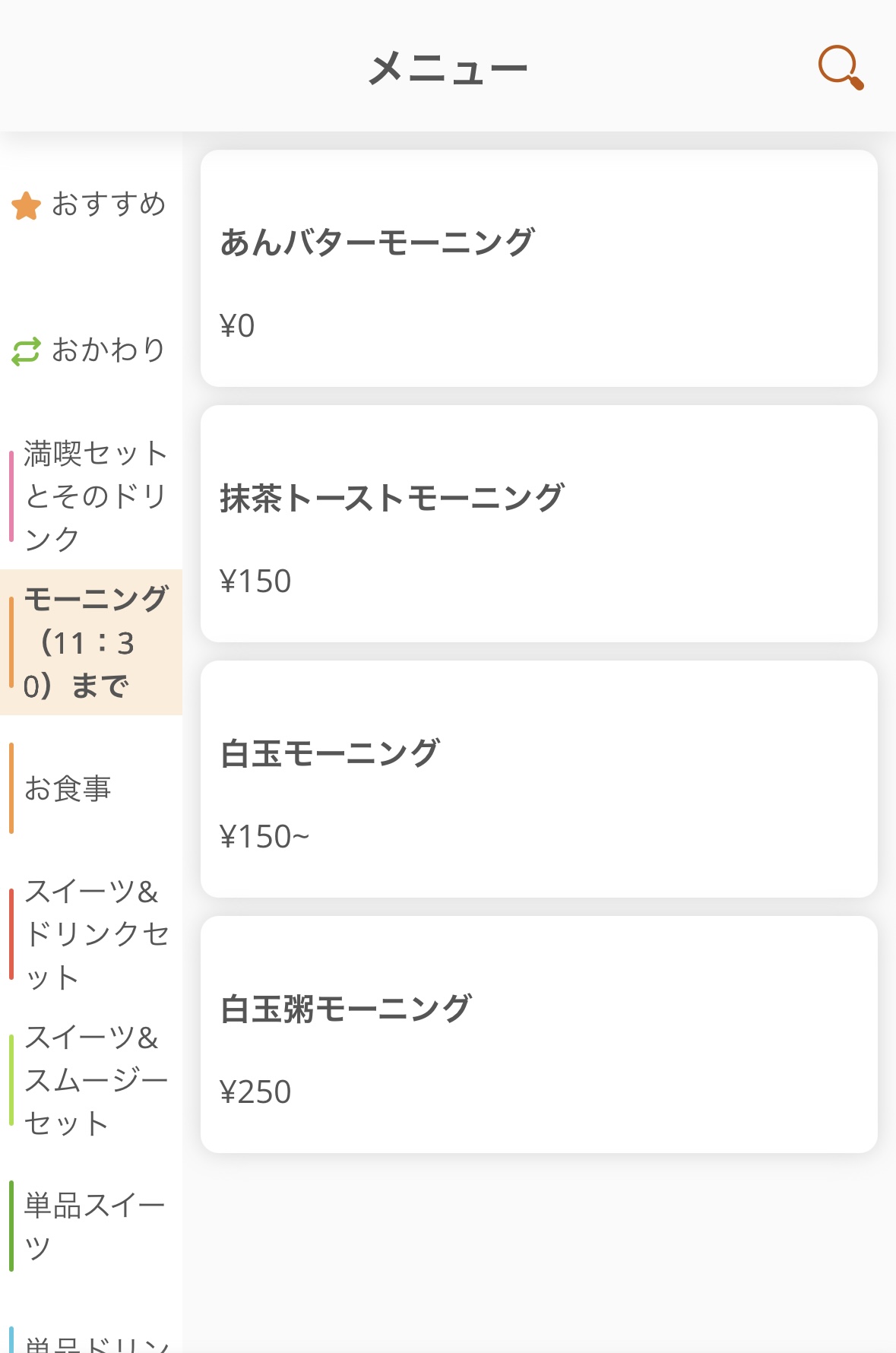Open the search magnifier icon
This screenshot has height=1353, width=896.
[841, 68]
